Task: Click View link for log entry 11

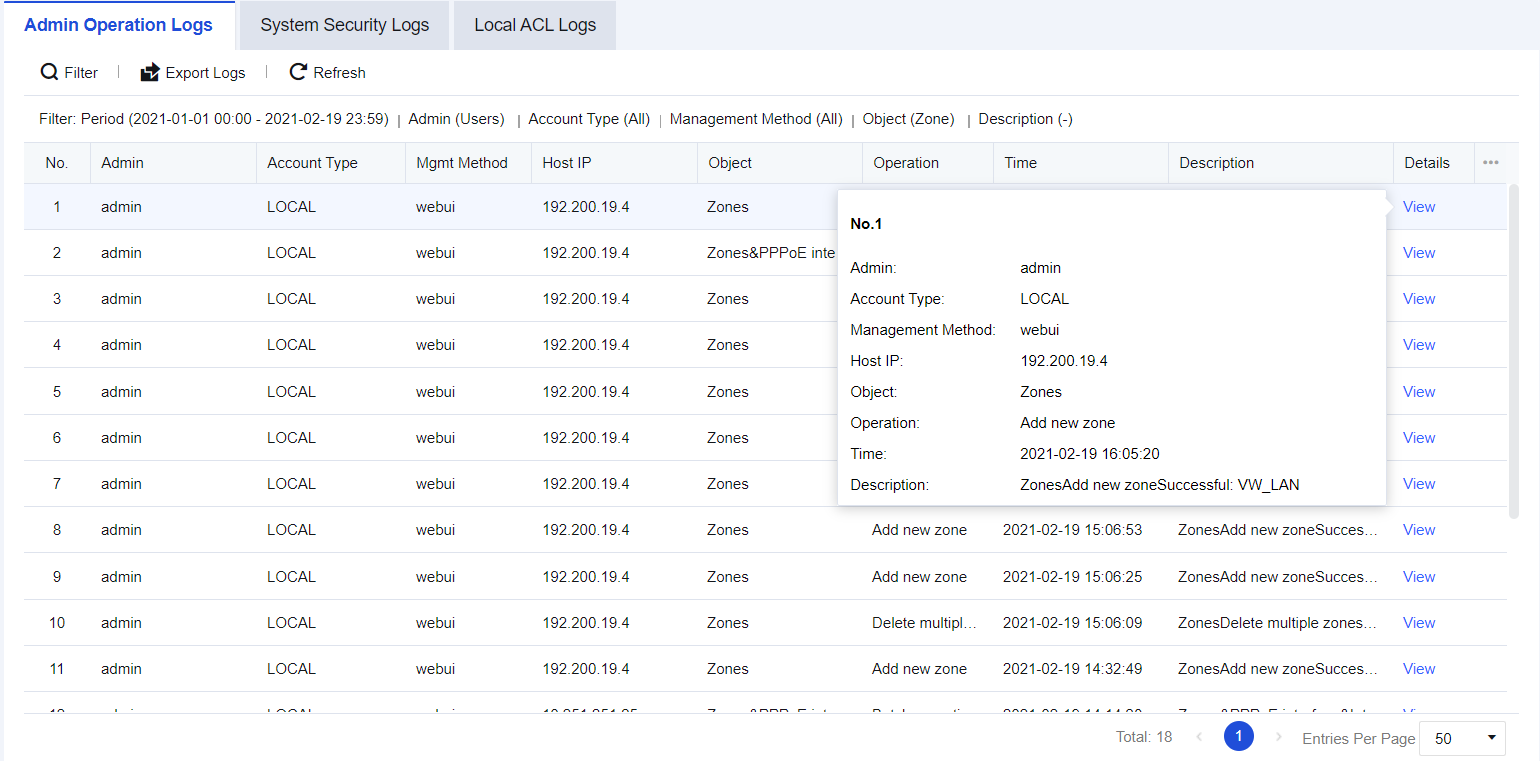Action: pyautogui.click(x=1418, y=669)
